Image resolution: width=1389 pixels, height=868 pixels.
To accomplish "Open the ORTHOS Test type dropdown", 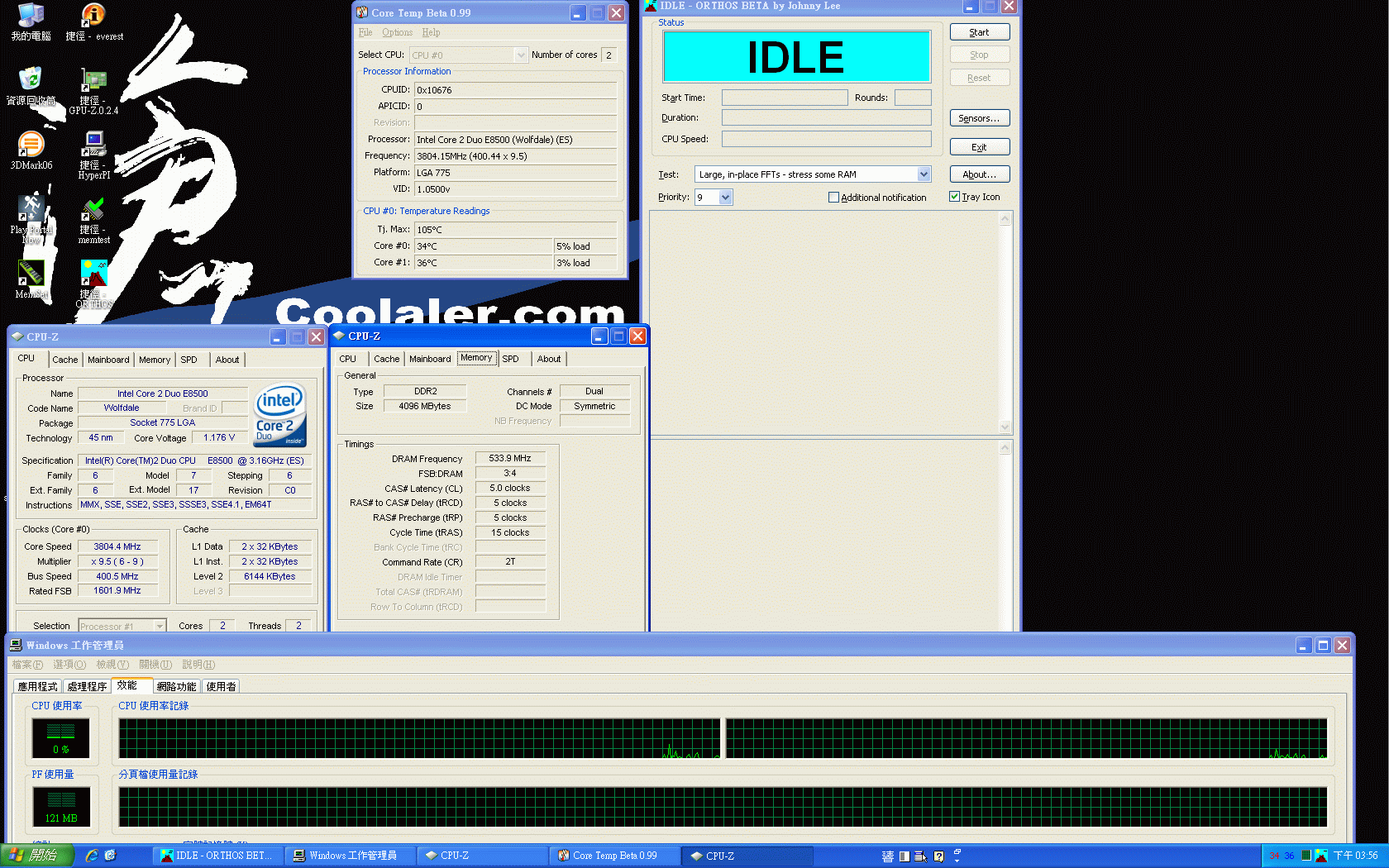I will click(924, 174).
